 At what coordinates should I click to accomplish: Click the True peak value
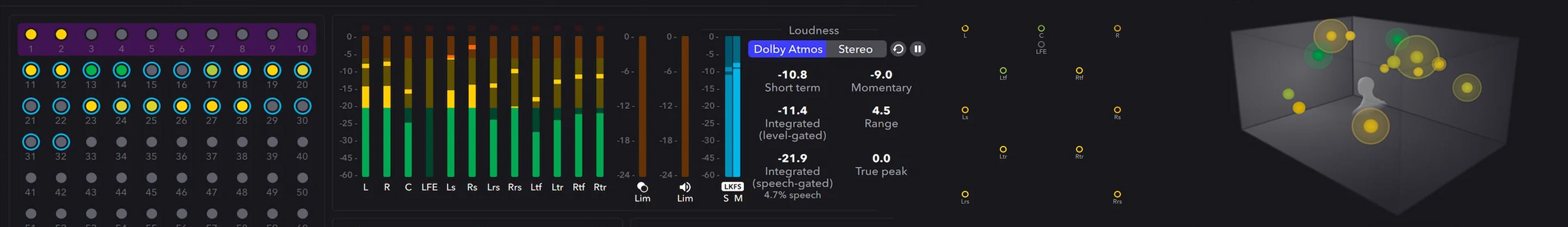point(881,158)
